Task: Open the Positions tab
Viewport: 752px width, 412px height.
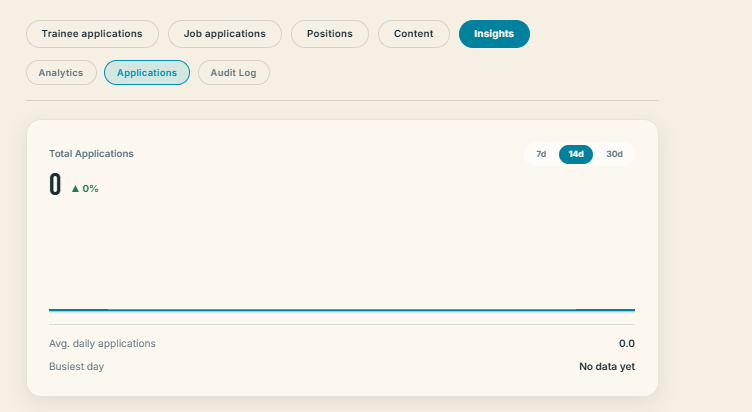Action: [329, 34]
